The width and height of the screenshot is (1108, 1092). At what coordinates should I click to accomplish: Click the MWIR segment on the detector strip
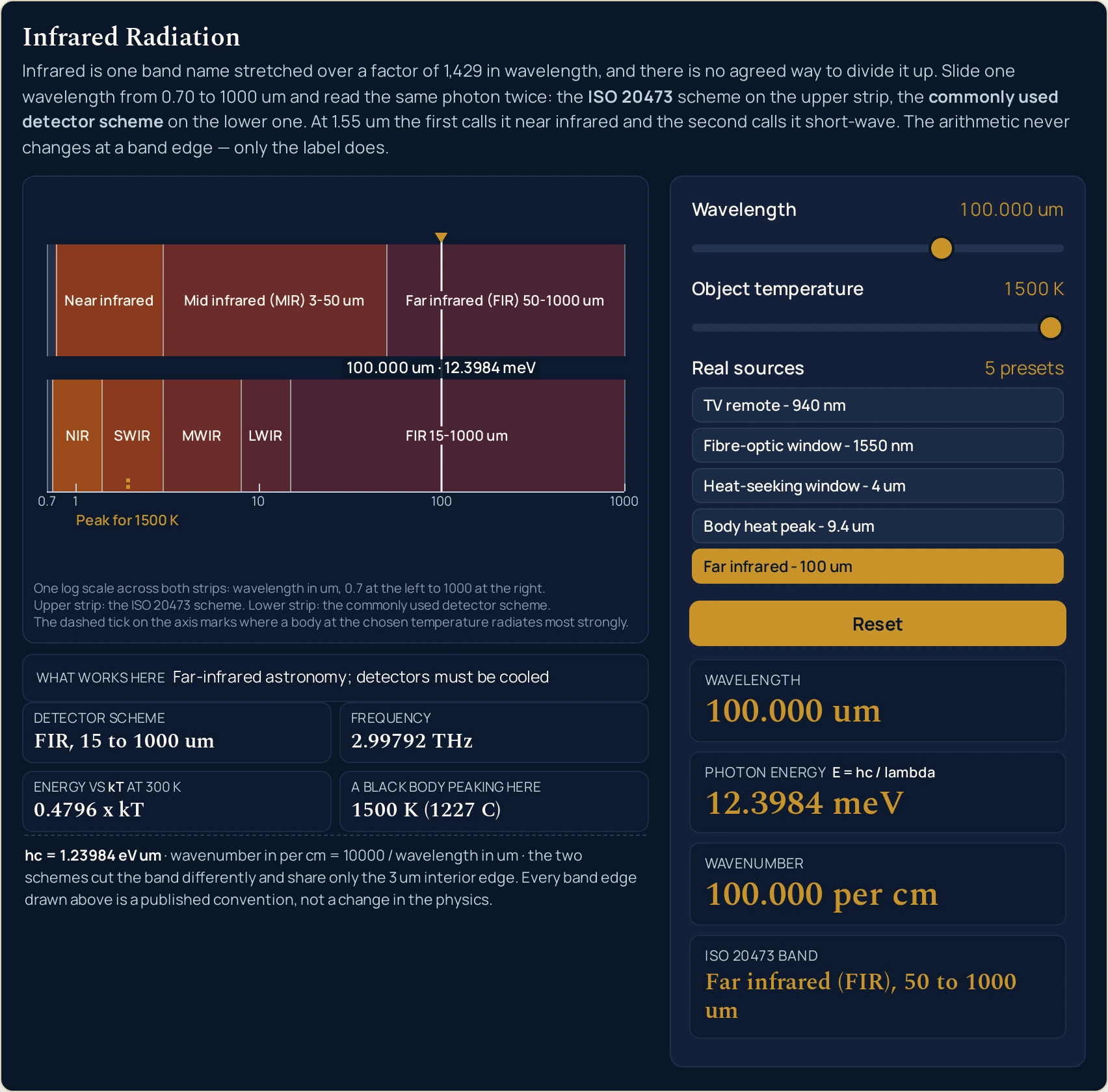(202, 435)
